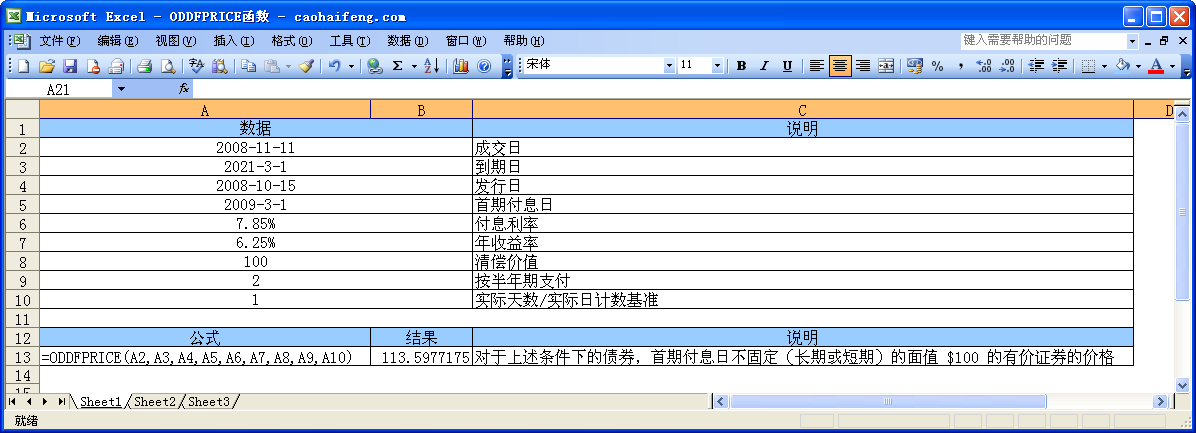Send the workbook by e-mail
Viewport: 1196px width, 433px height.
tap(116, 66)
